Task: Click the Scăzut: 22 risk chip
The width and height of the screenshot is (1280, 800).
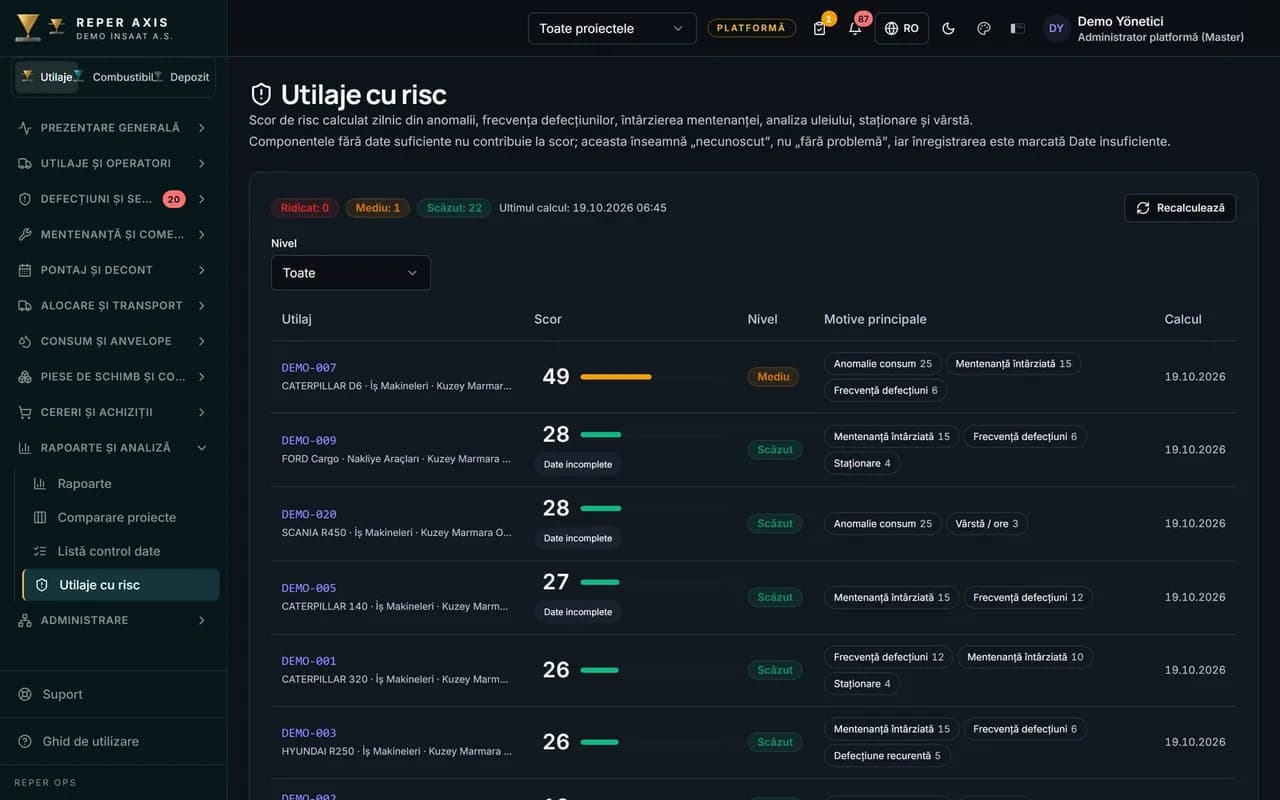Action: tap(454, 208)
